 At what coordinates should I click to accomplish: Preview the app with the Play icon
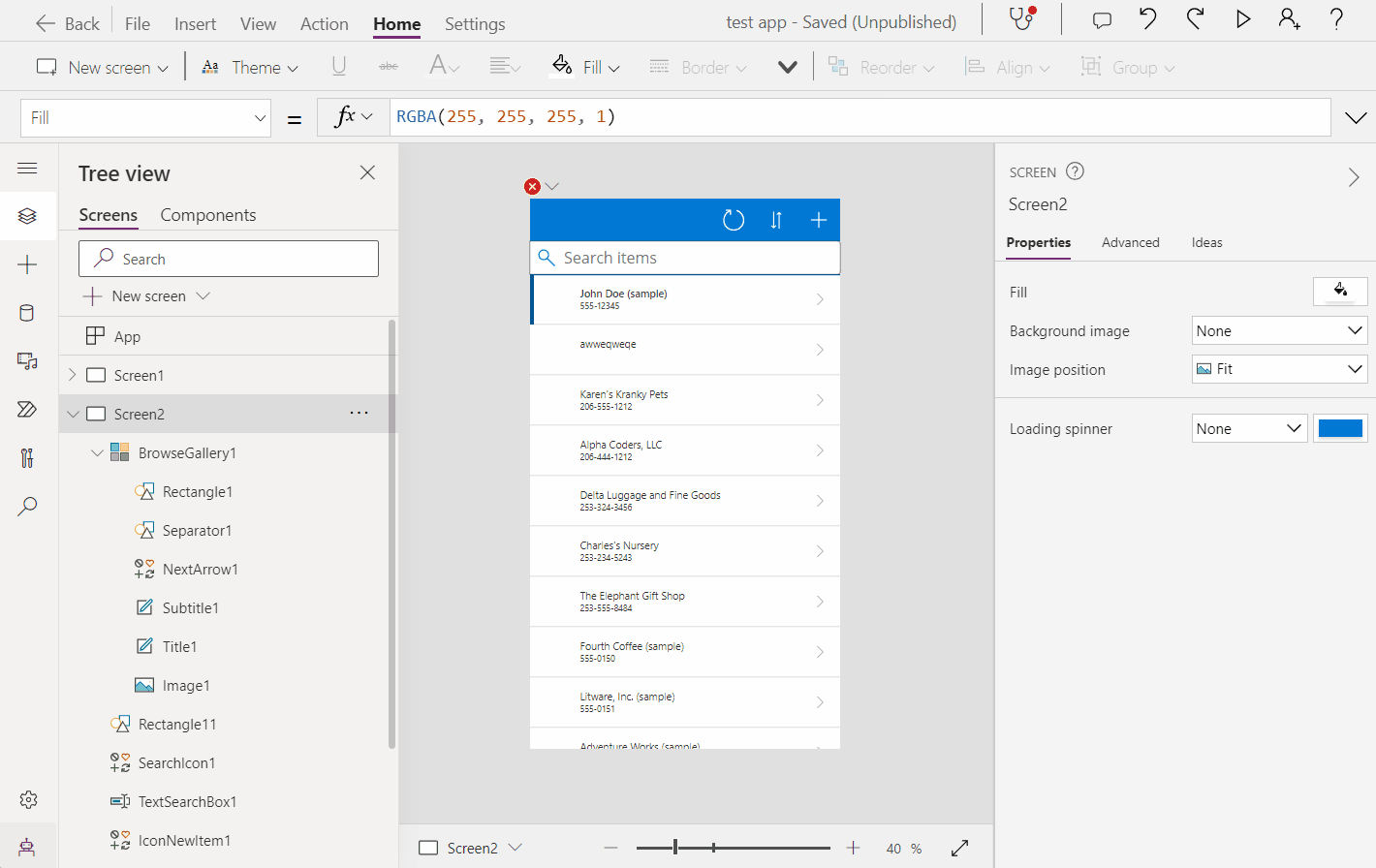1243,19
